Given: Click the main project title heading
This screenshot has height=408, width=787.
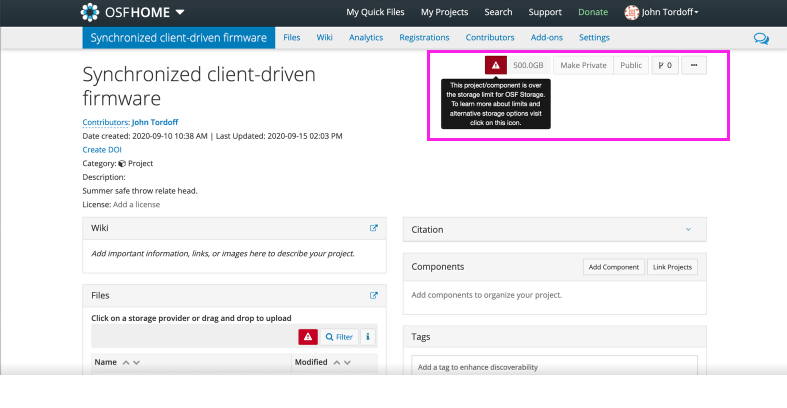Looking at the screenshot, I should (x=199, y=86).
